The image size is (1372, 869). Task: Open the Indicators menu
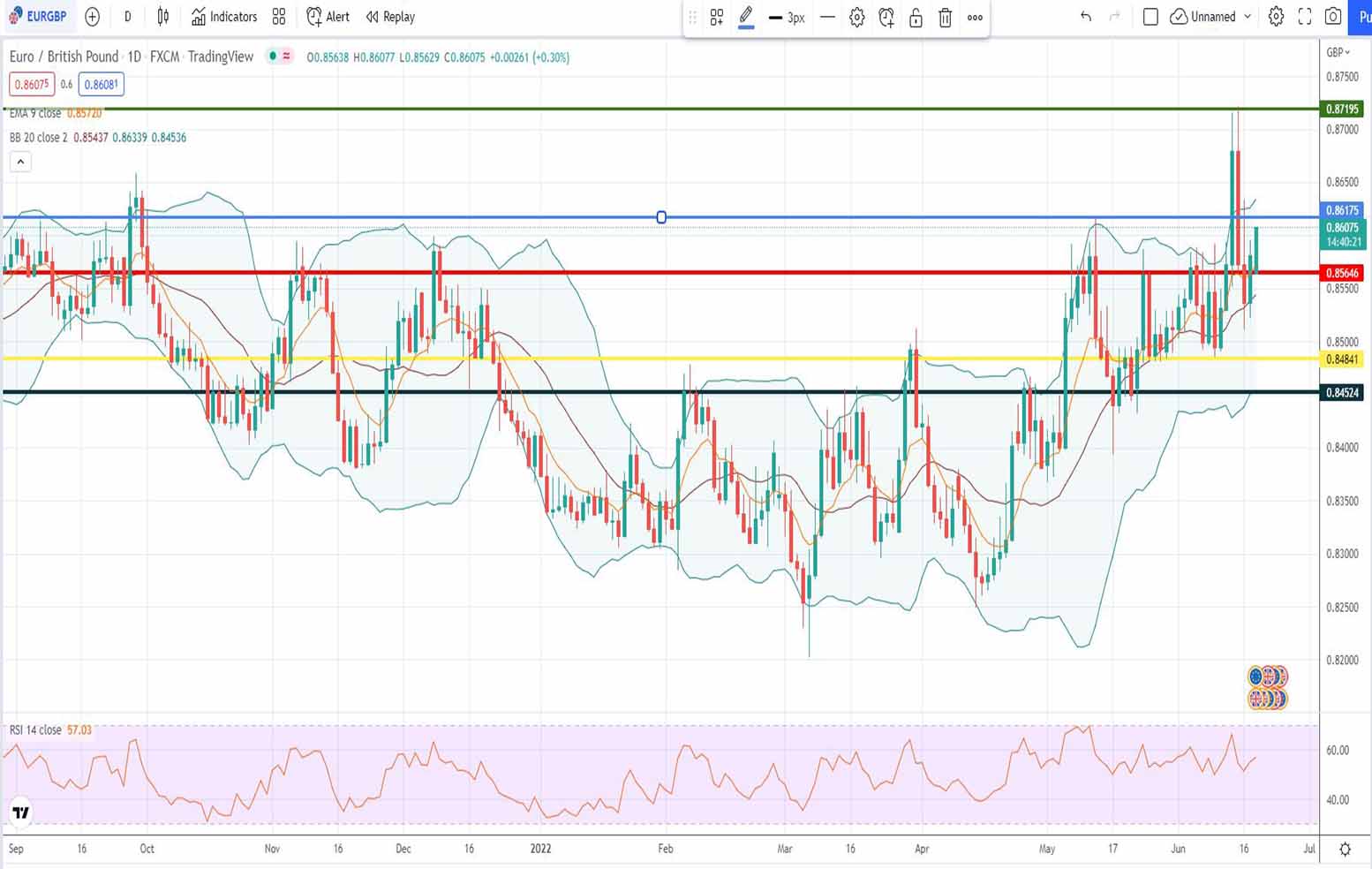(x=224, y=17)
